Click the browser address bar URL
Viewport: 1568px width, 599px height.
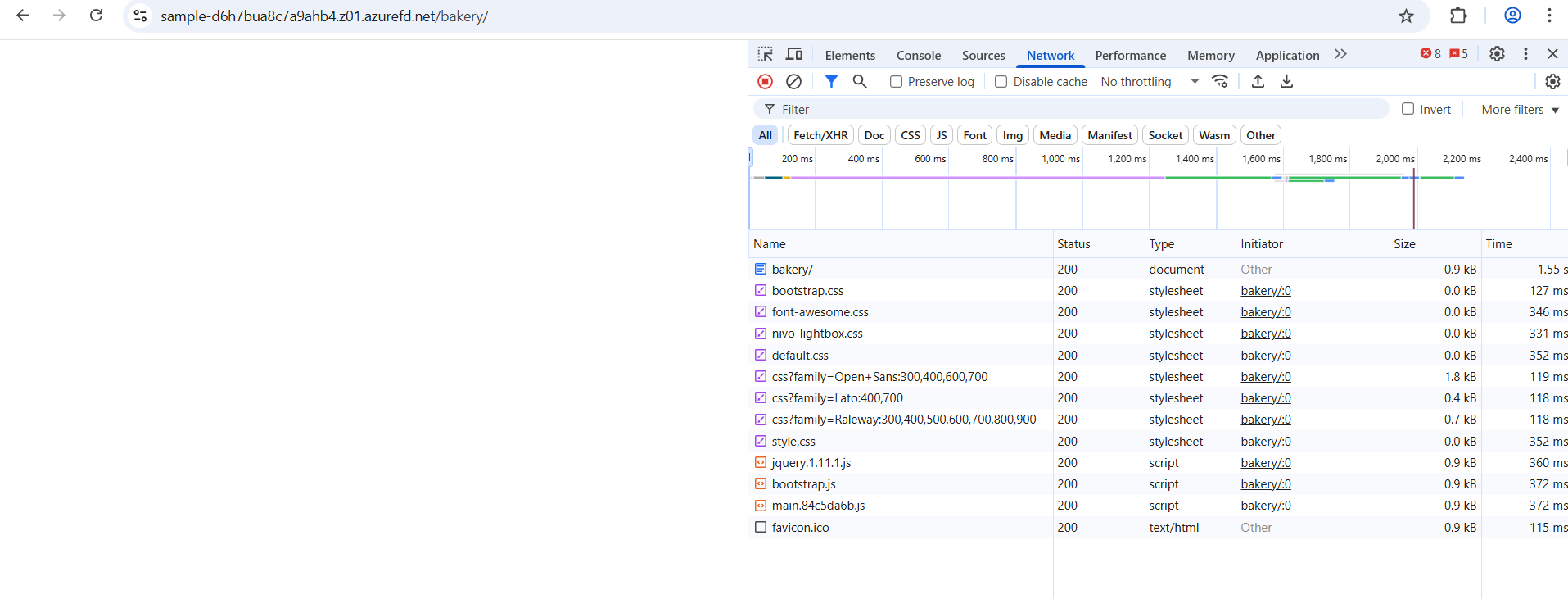pyautogui.click(x=324, y=16)
